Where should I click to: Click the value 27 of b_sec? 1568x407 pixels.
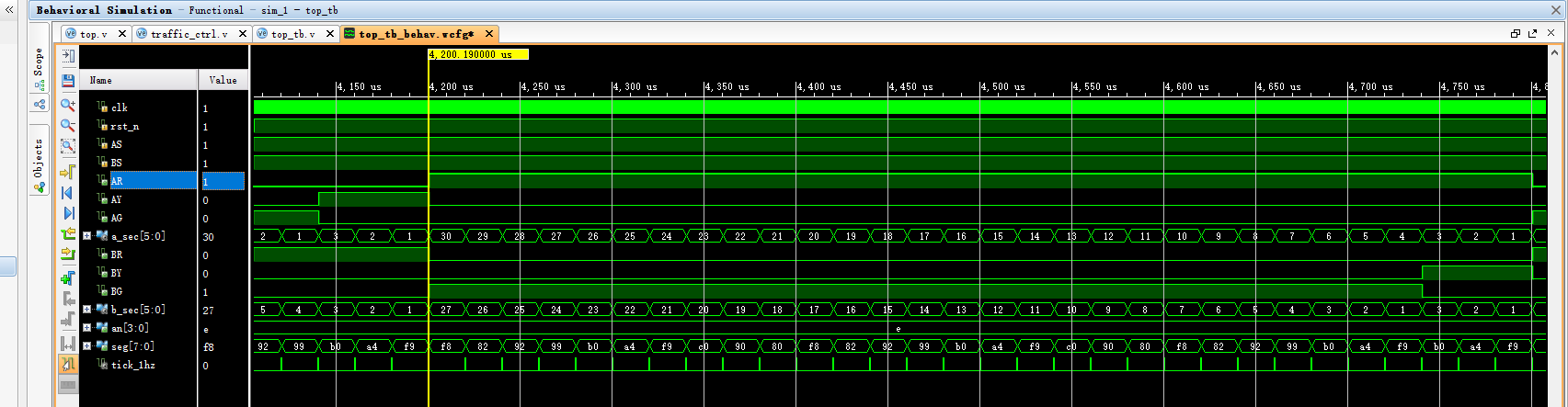[x=208, y=311]
